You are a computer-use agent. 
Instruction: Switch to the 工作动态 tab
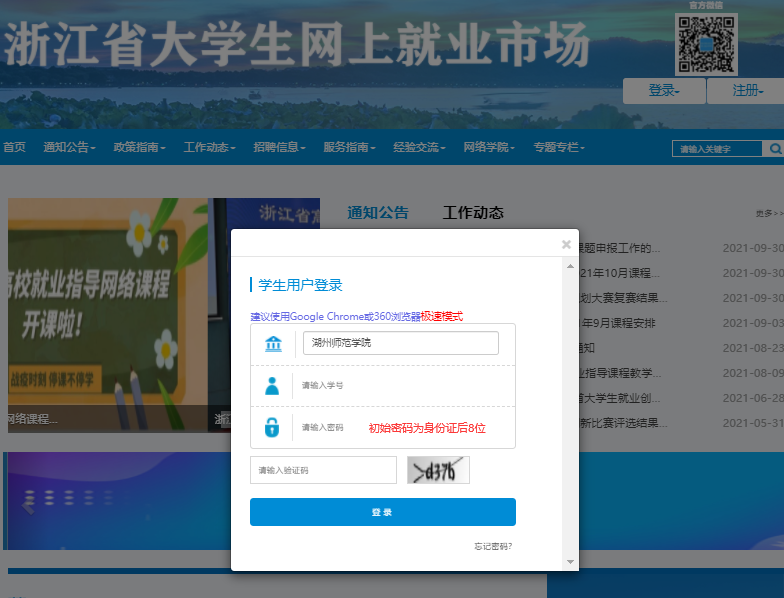473,213
